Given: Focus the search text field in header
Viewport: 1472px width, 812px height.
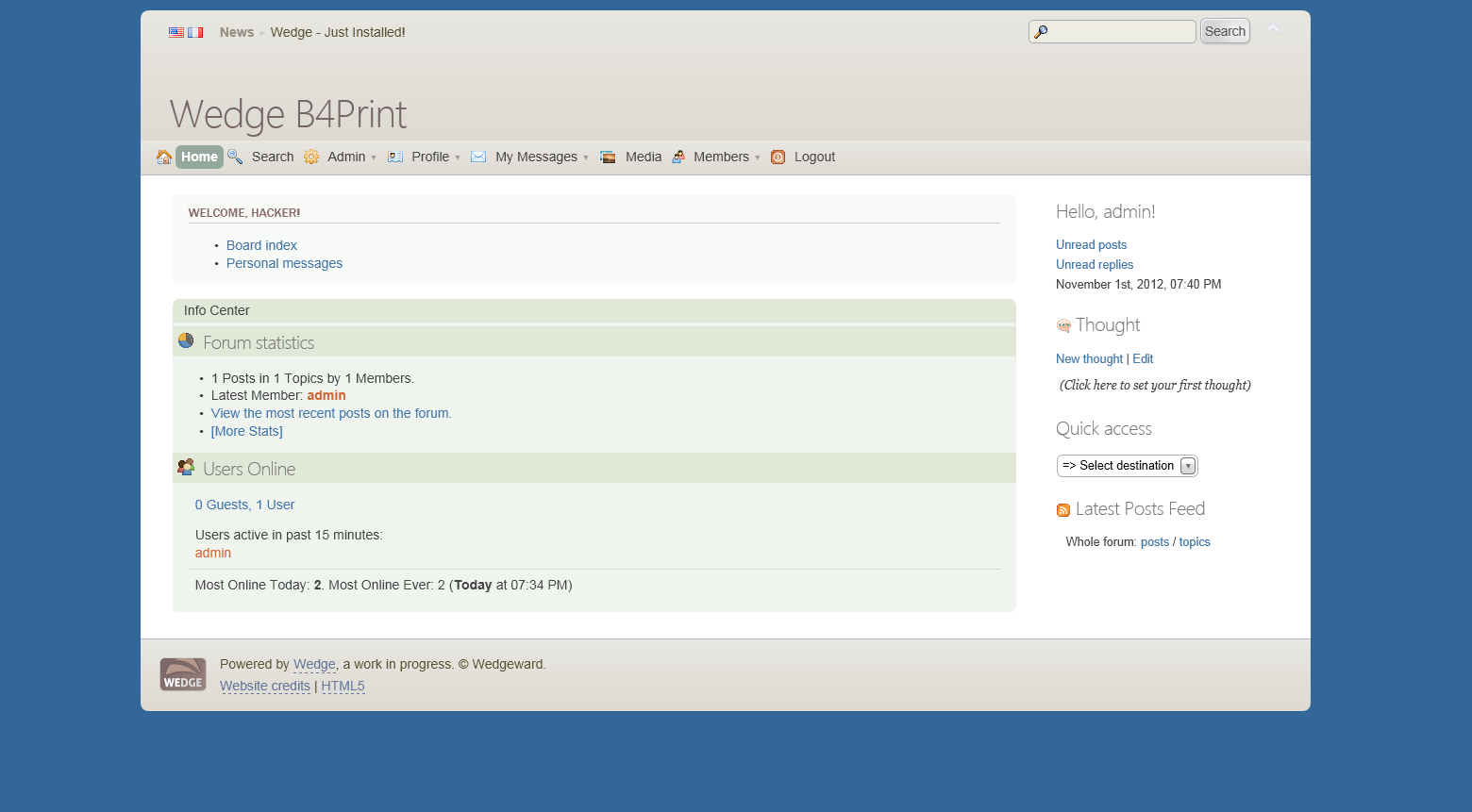Looking at the screenshot, I should click(1120, 32).
